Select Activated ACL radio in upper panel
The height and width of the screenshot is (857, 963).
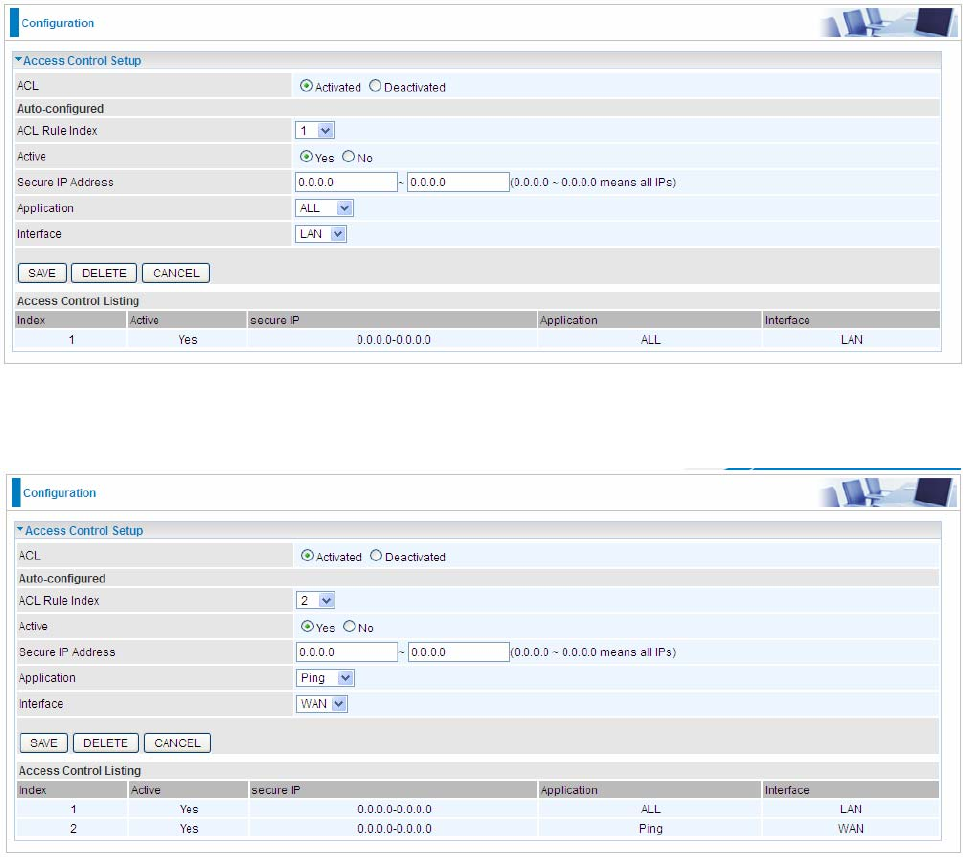[x=306, y=86]
